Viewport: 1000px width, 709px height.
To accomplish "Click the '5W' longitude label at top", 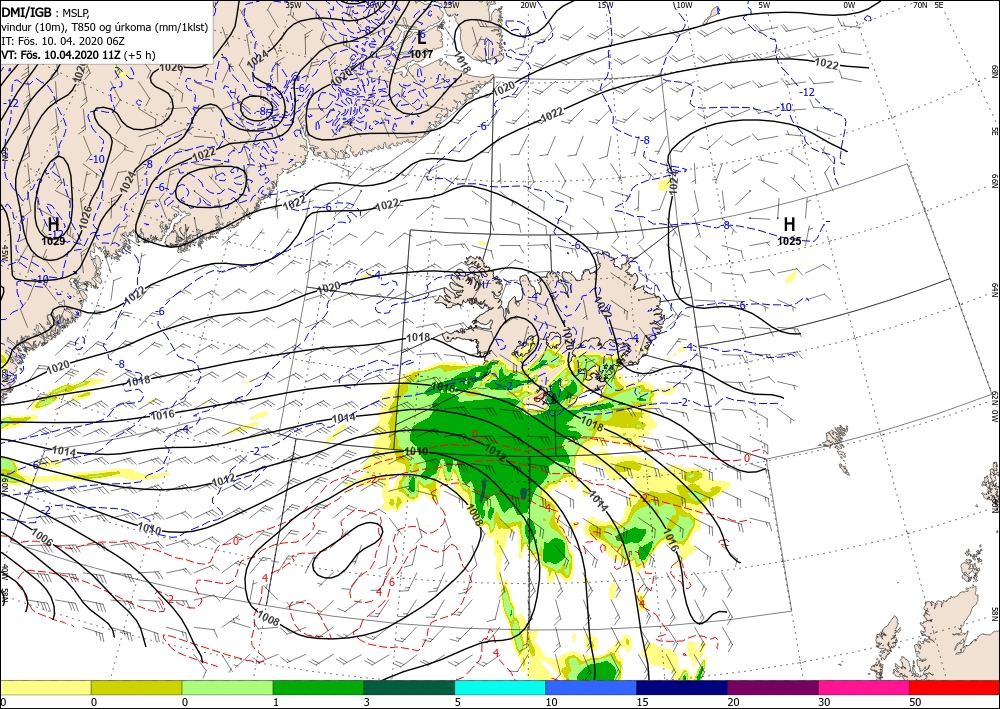I will (x=765, y=5).
